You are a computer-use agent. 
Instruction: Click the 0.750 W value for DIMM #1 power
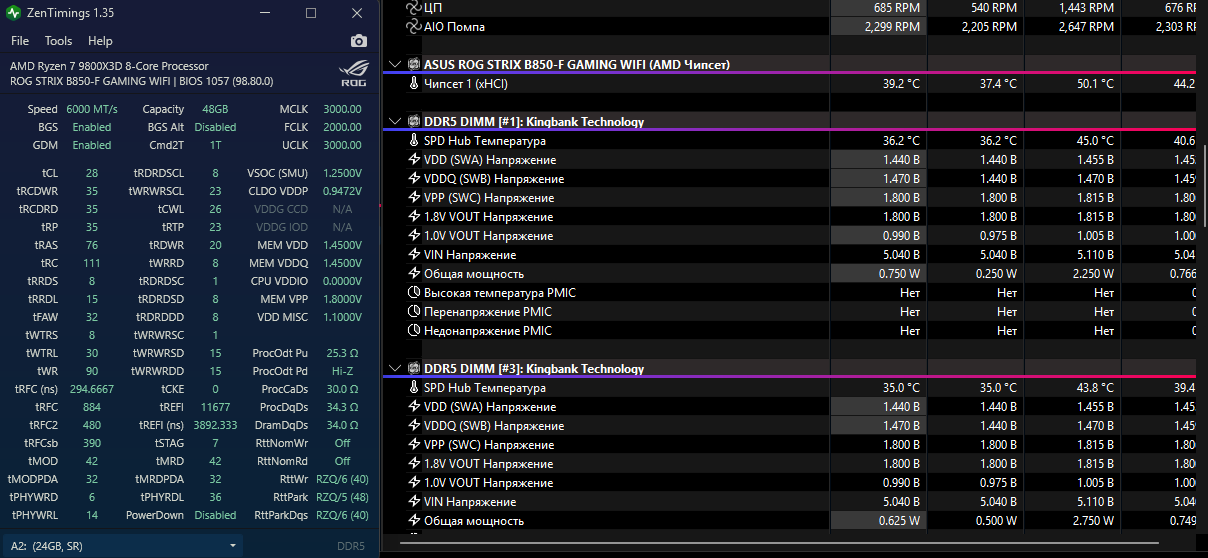pos(900,274)
